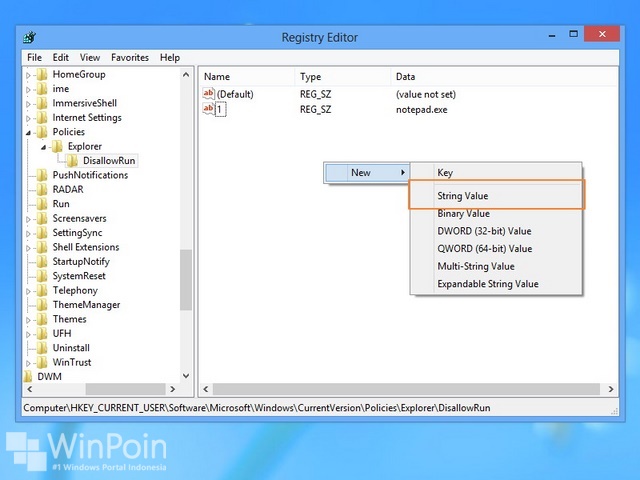
Task: Click the name field of value 1
Action: (x=220, y=109)
